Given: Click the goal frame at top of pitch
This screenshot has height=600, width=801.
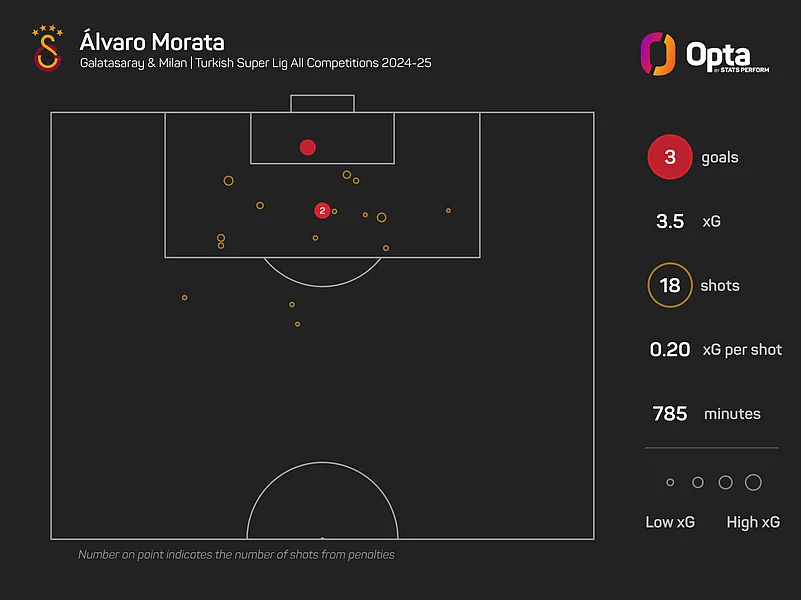Looking at the screenshot, I should coord(322,103).
